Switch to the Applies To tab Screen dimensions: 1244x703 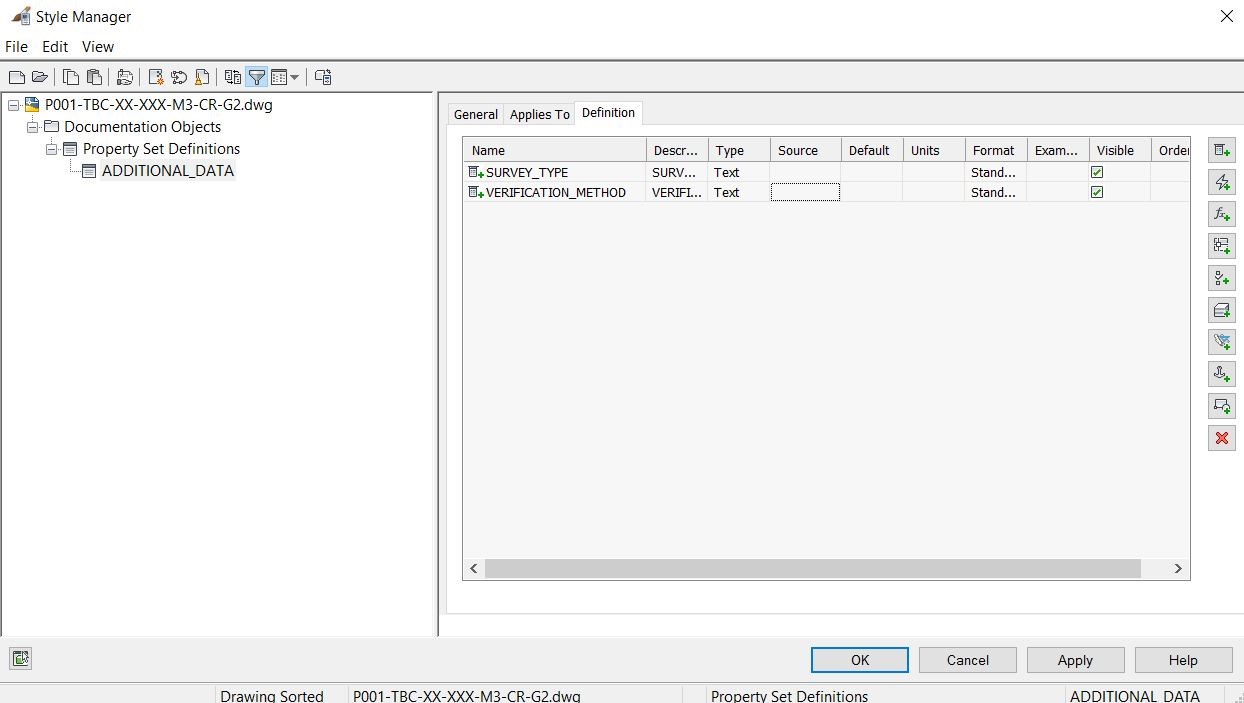click(x=540, y=114)
